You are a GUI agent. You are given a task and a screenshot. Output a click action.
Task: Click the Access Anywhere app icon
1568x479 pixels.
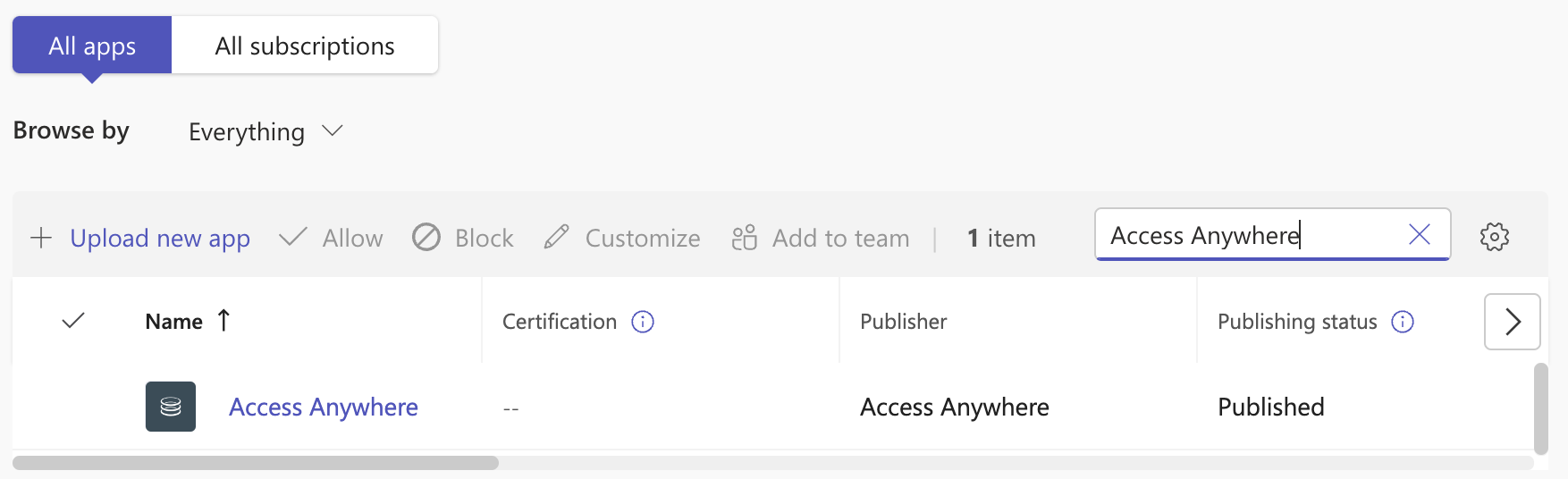[171, 407]
